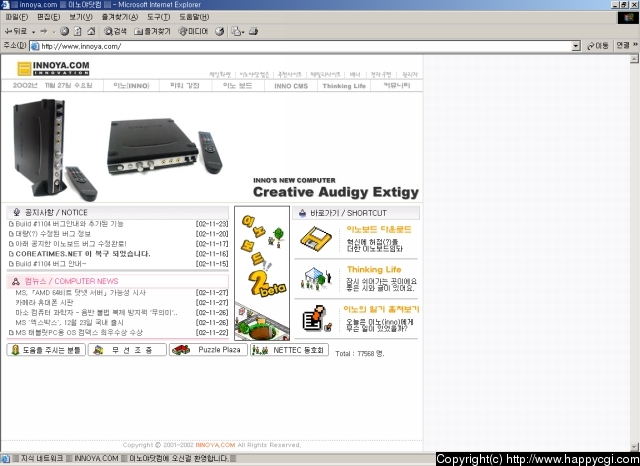Screen dimensions: 640x466
Task: Open the Tools (도구) menu
Action: [158, 17]
